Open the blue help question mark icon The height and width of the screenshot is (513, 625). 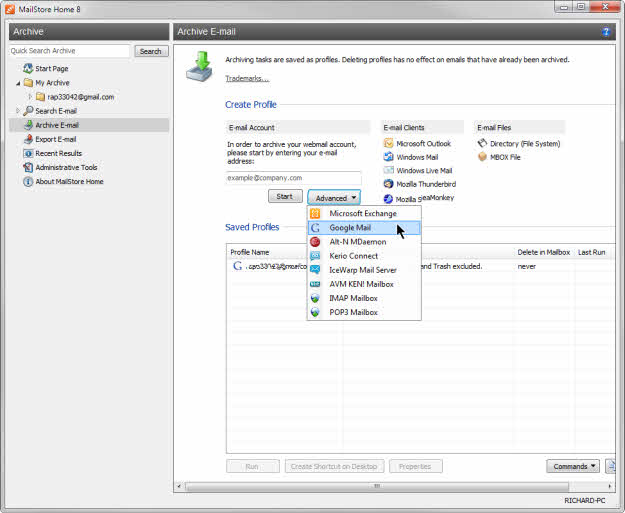pyautogui.click(x=606, y=32)
